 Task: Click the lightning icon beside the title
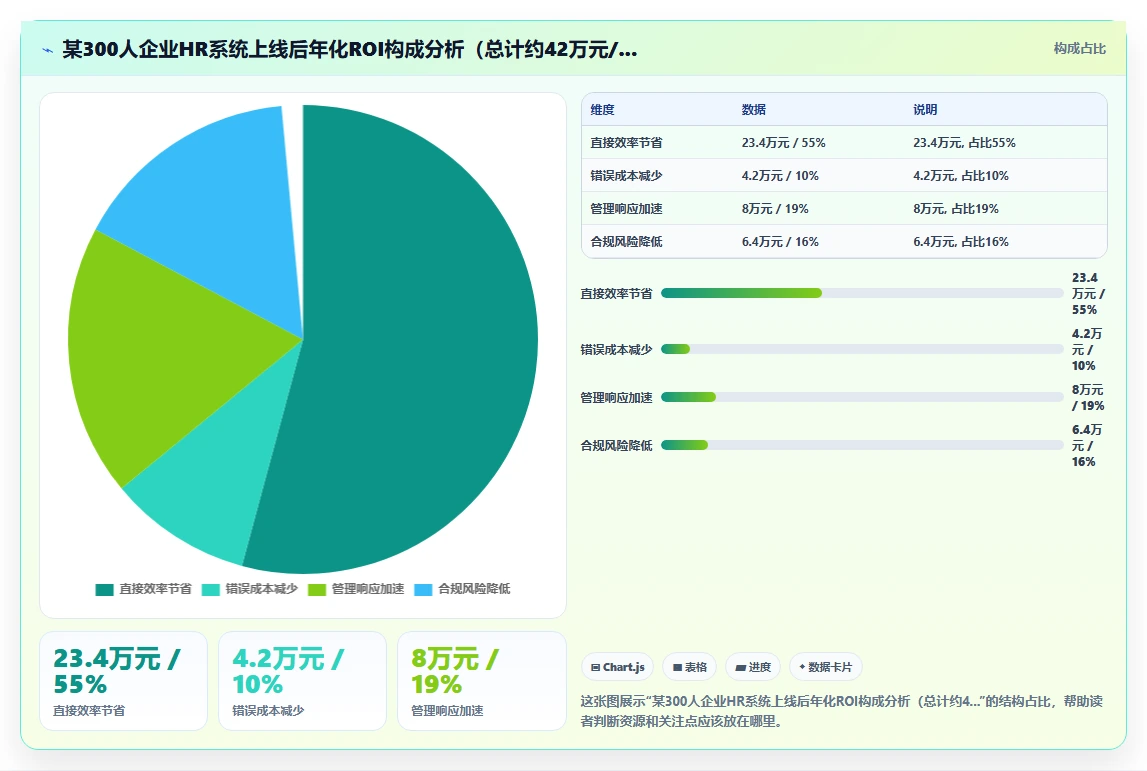pyautogui.click(x=48, y=50)
